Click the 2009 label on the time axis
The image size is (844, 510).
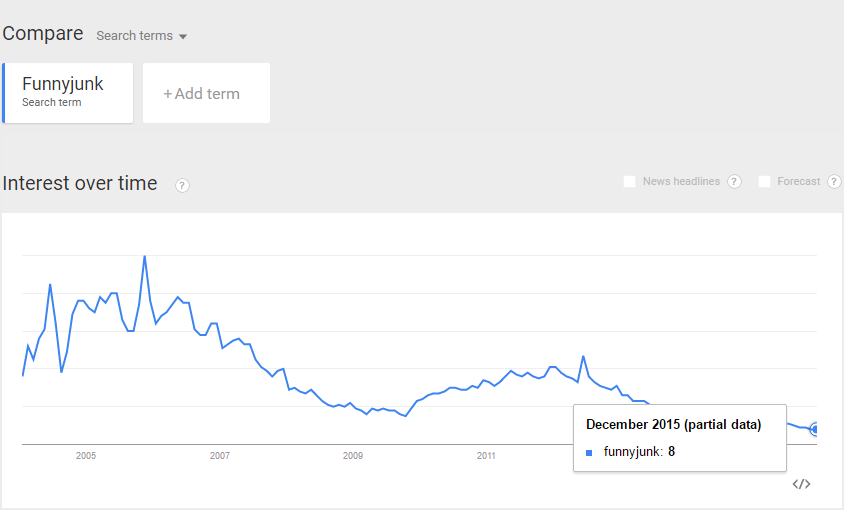[x=353, y=456]
